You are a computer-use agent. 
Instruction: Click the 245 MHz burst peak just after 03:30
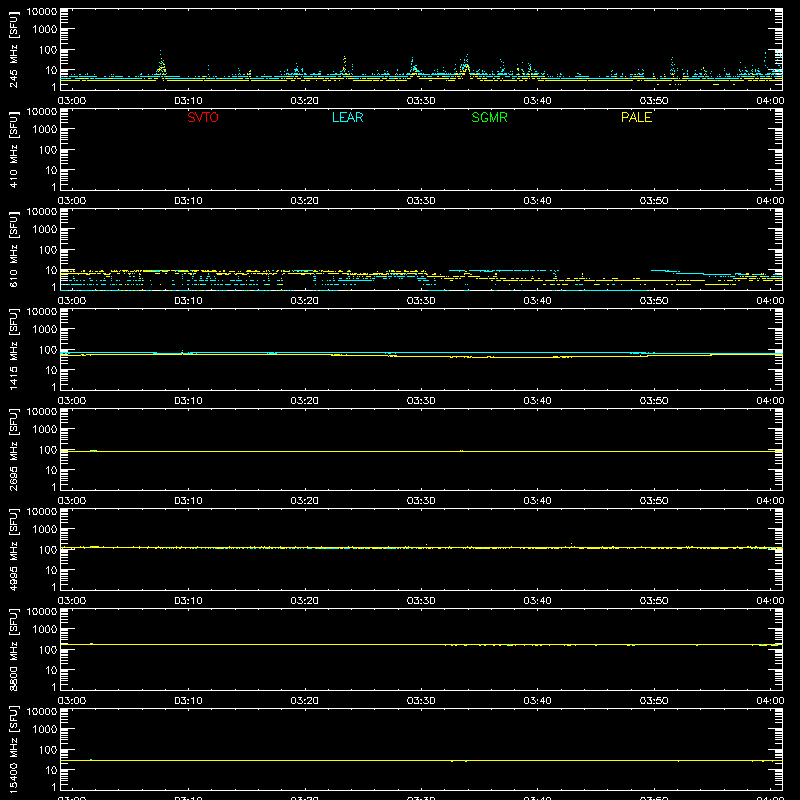pyautogui.click(x=465, y=66)
